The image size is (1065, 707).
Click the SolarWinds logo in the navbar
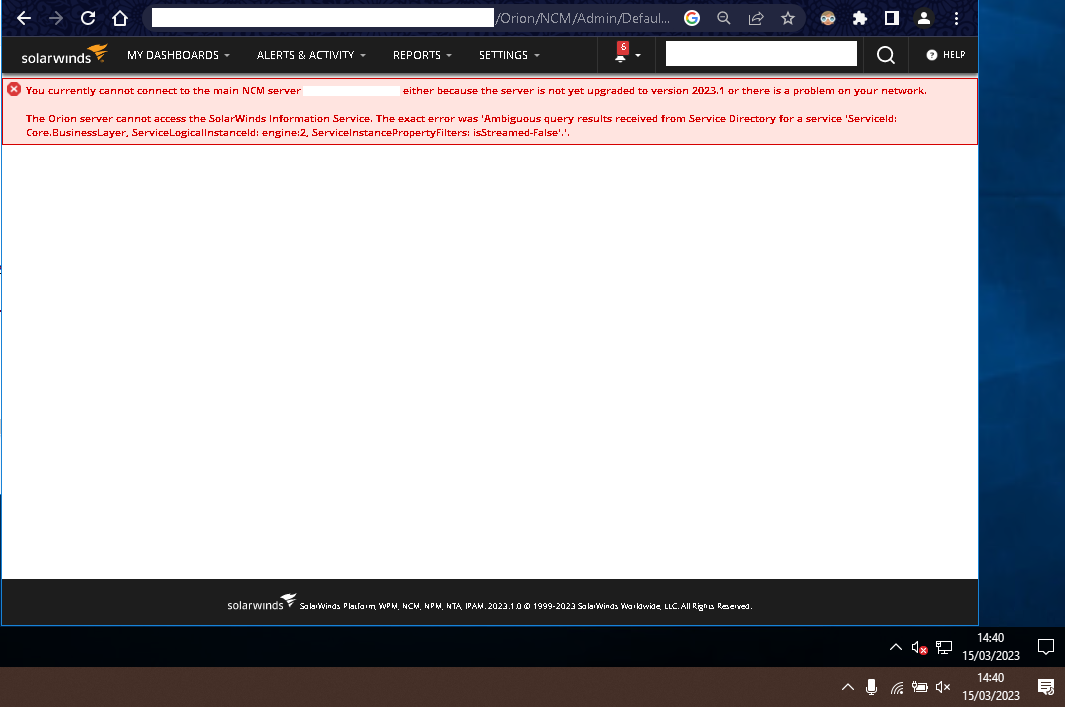tap(65, 55)
